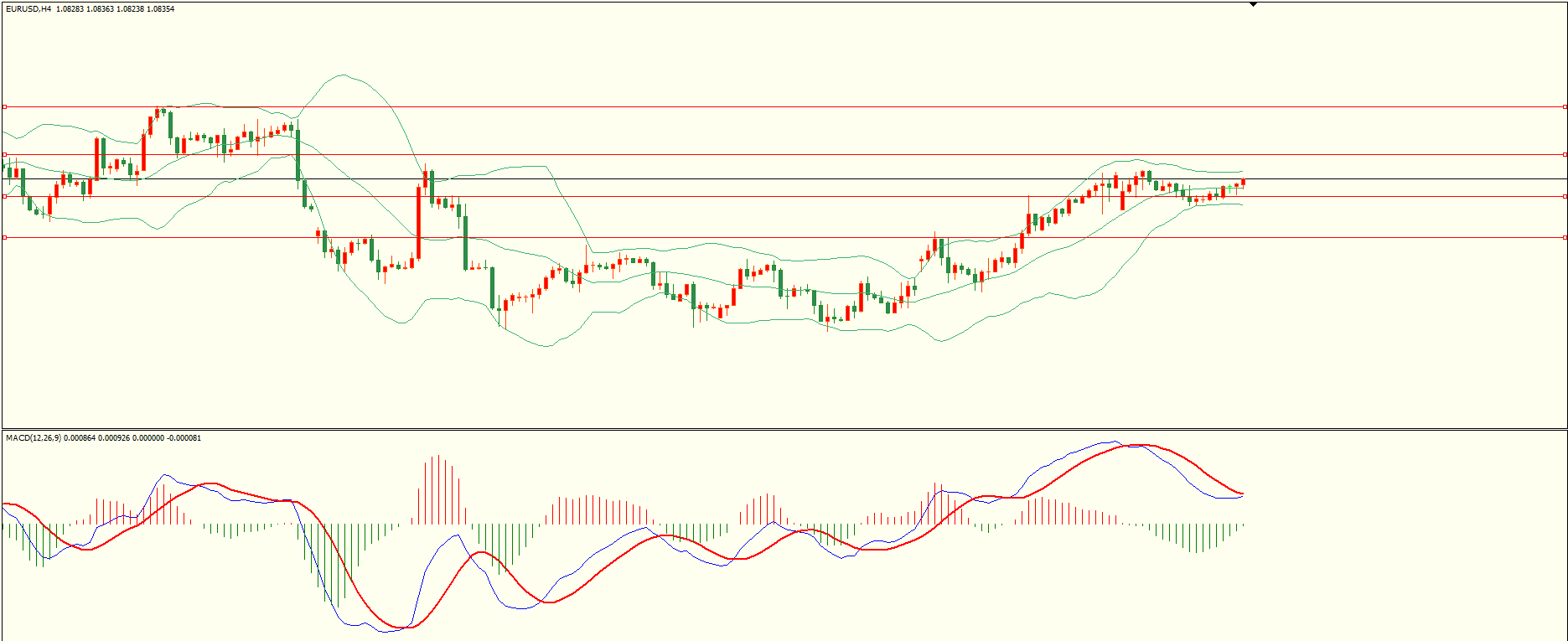Select right handle of lowest red line
The height and width of the screenshot is (641, 1568).
click(x=1565, y=237)
